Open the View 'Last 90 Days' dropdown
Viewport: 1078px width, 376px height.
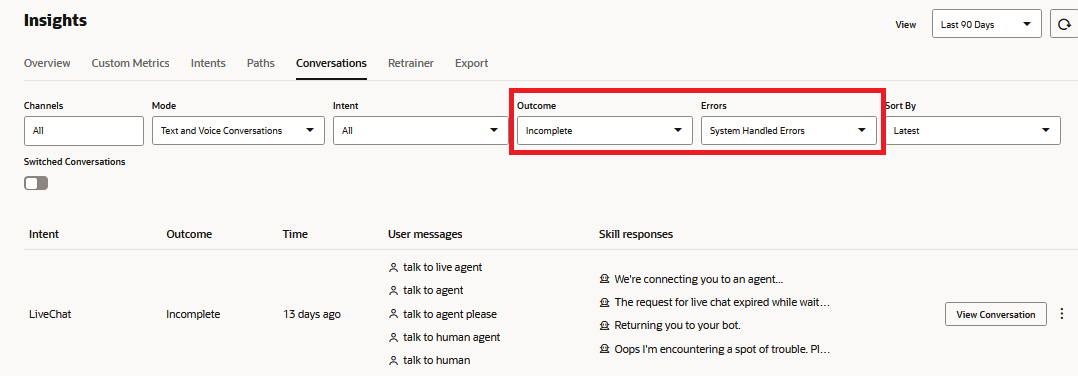[987, 24]
